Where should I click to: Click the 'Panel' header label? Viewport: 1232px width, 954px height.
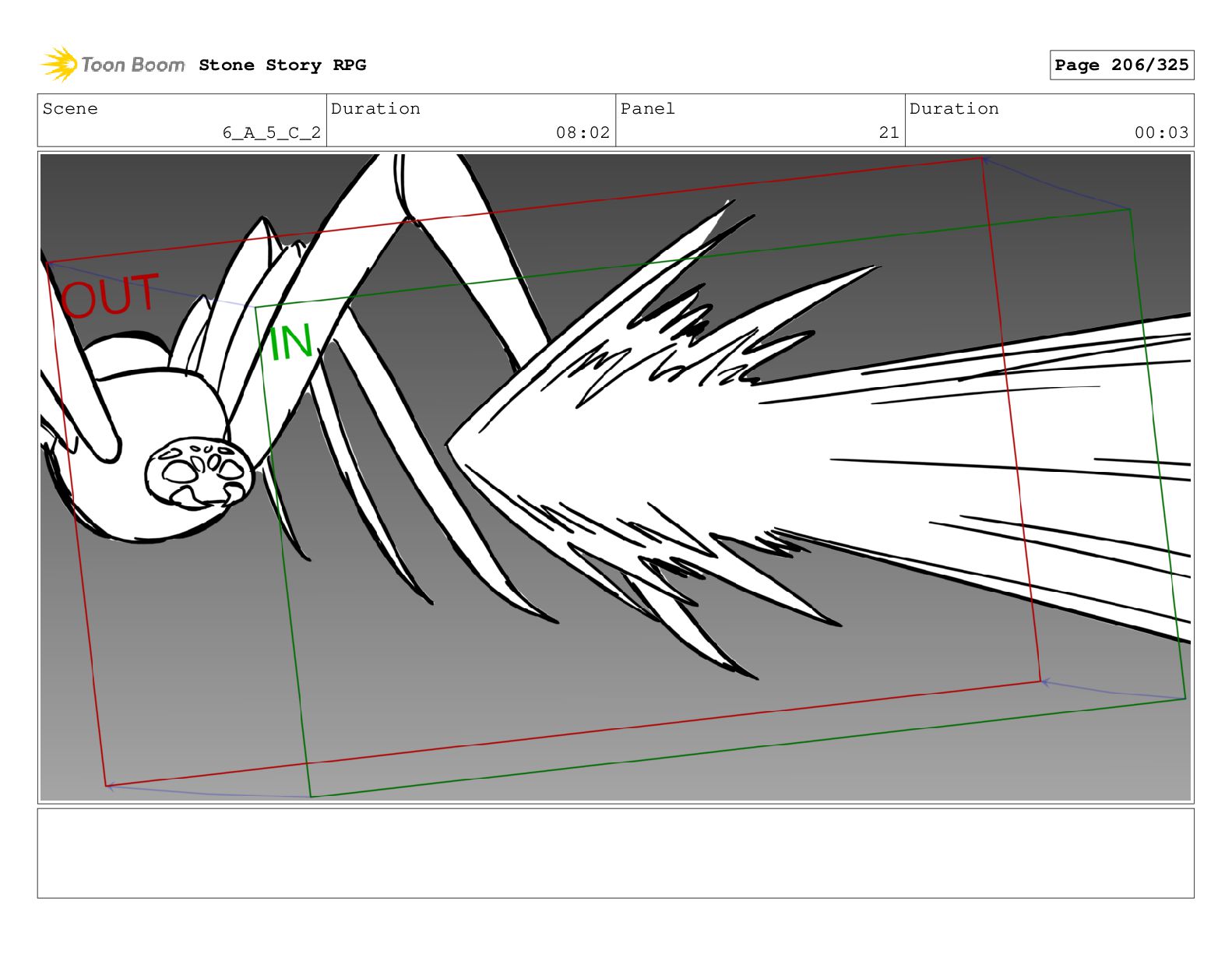648,109
